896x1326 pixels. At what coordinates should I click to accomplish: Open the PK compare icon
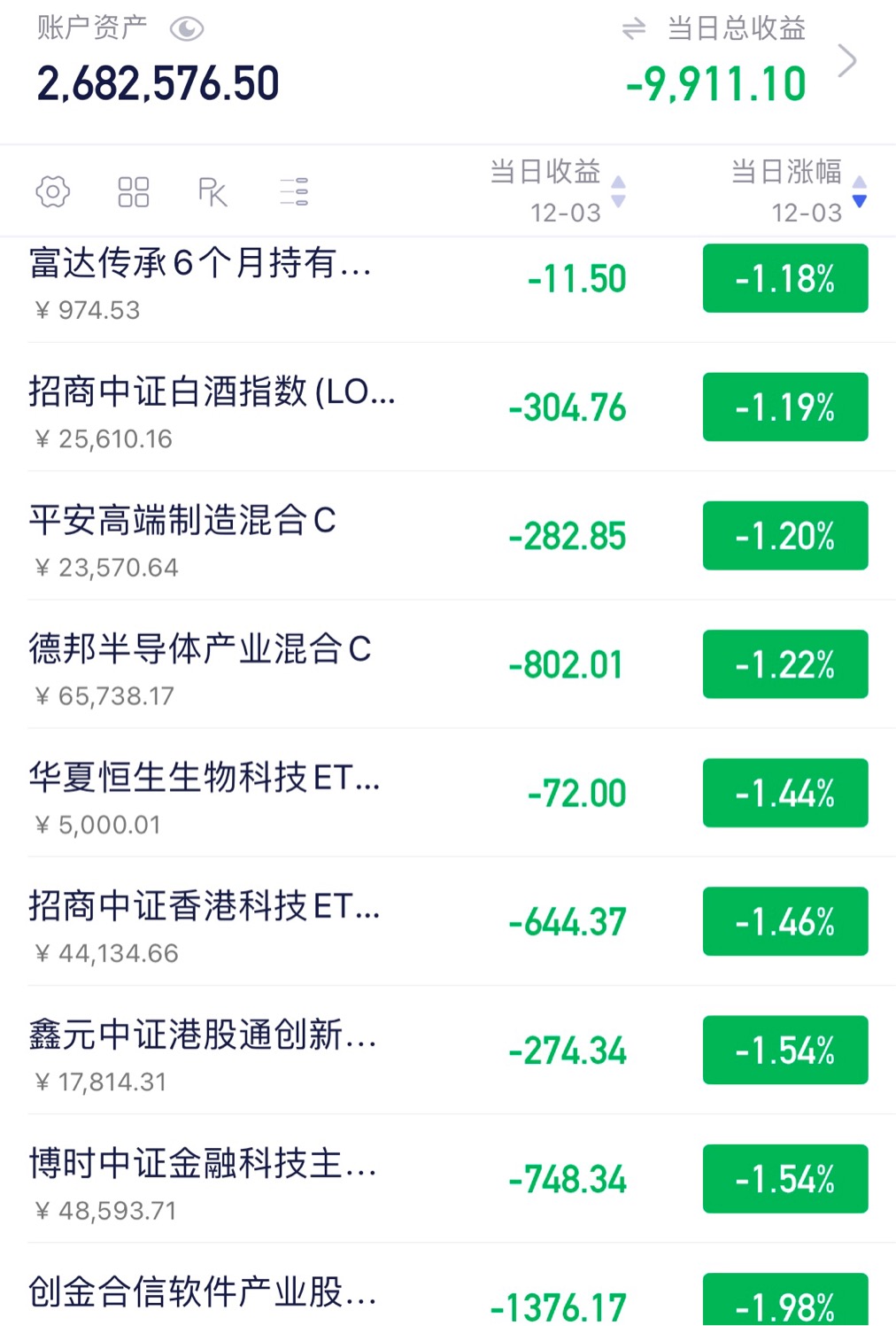tap(212, 191)
